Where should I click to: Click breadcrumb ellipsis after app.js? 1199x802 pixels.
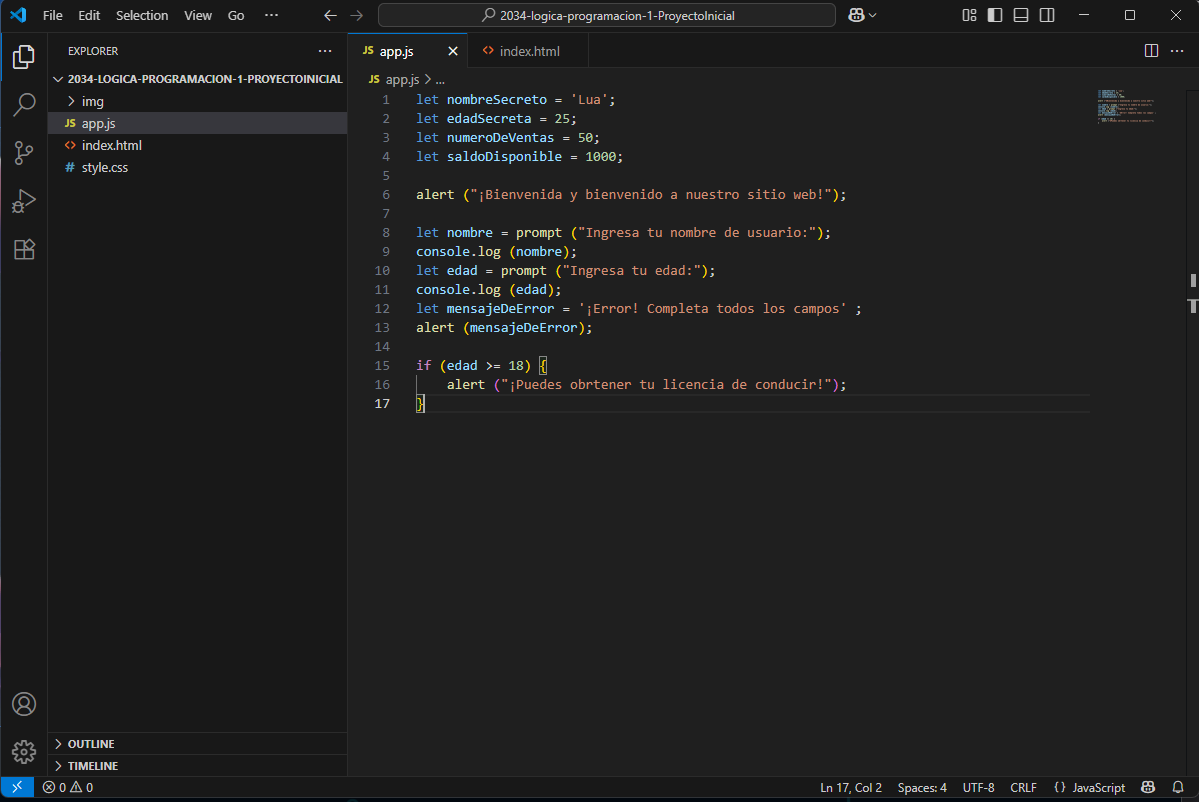(x=440, y=80)
